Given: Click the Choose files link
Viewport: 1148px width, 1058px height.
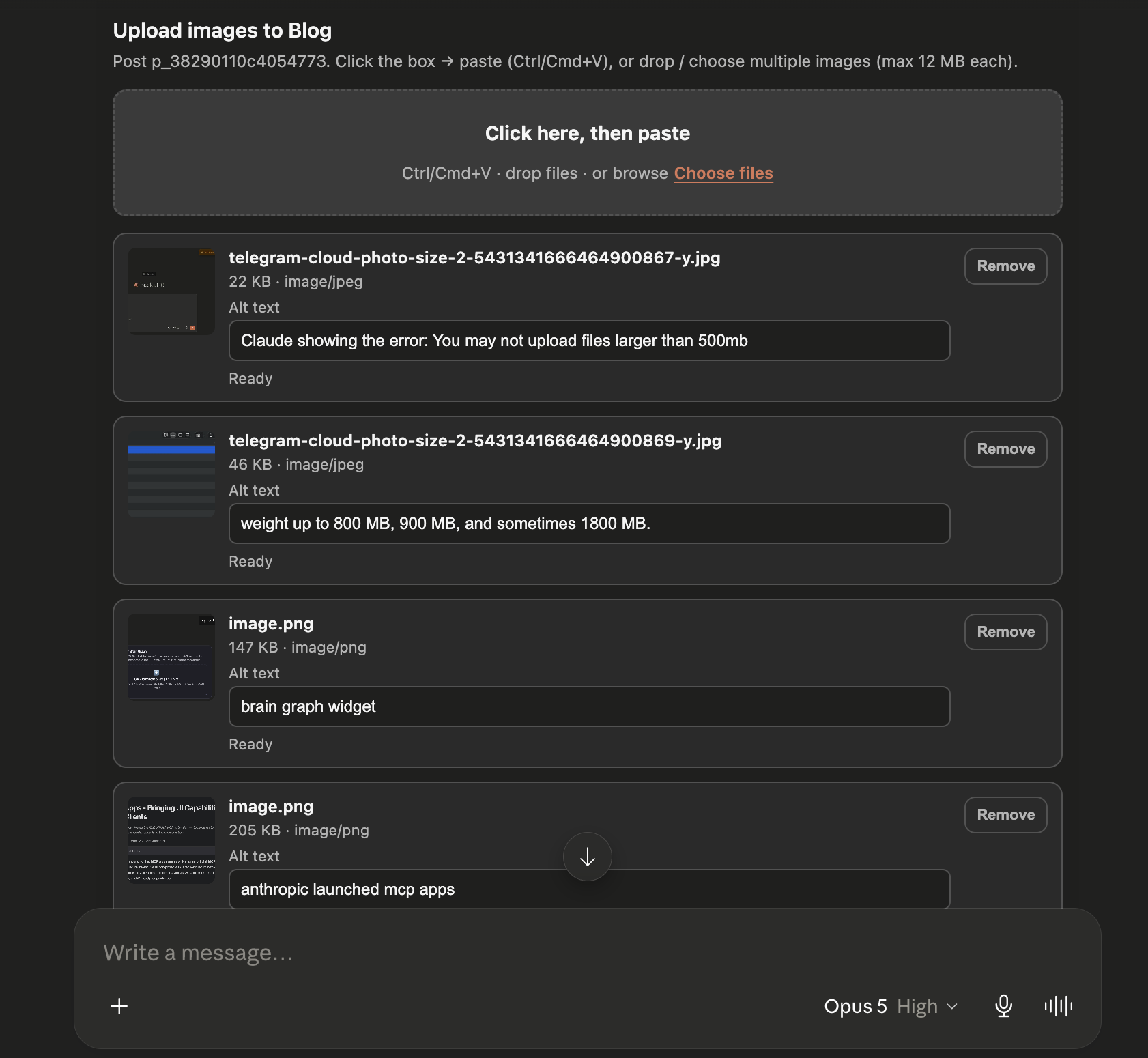Looking at the screenshot, I should (x=723, y=173).
